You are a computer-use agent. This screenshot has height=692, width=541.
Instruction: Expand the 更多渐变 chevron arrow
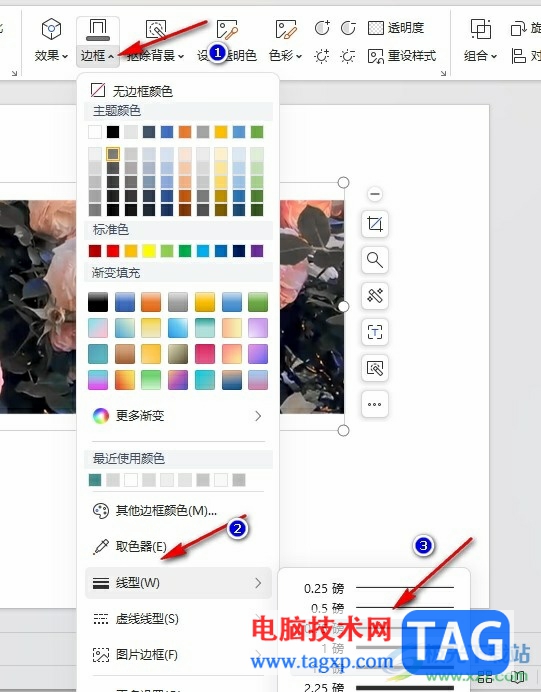tap(258, 416)
